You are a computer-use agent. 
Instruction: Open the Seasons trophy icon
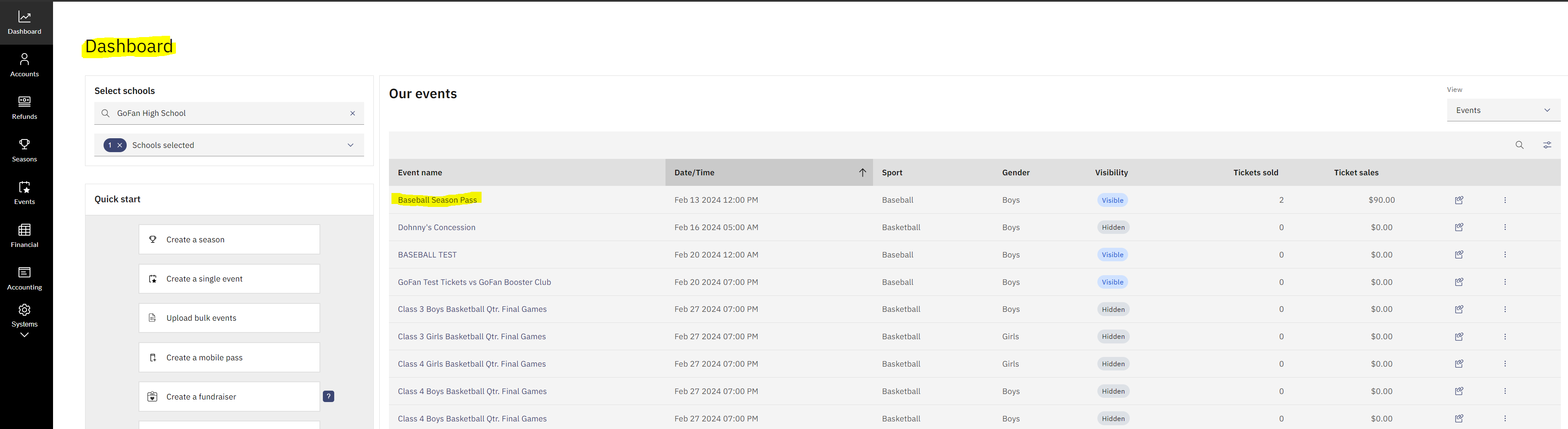click(24, 145)
